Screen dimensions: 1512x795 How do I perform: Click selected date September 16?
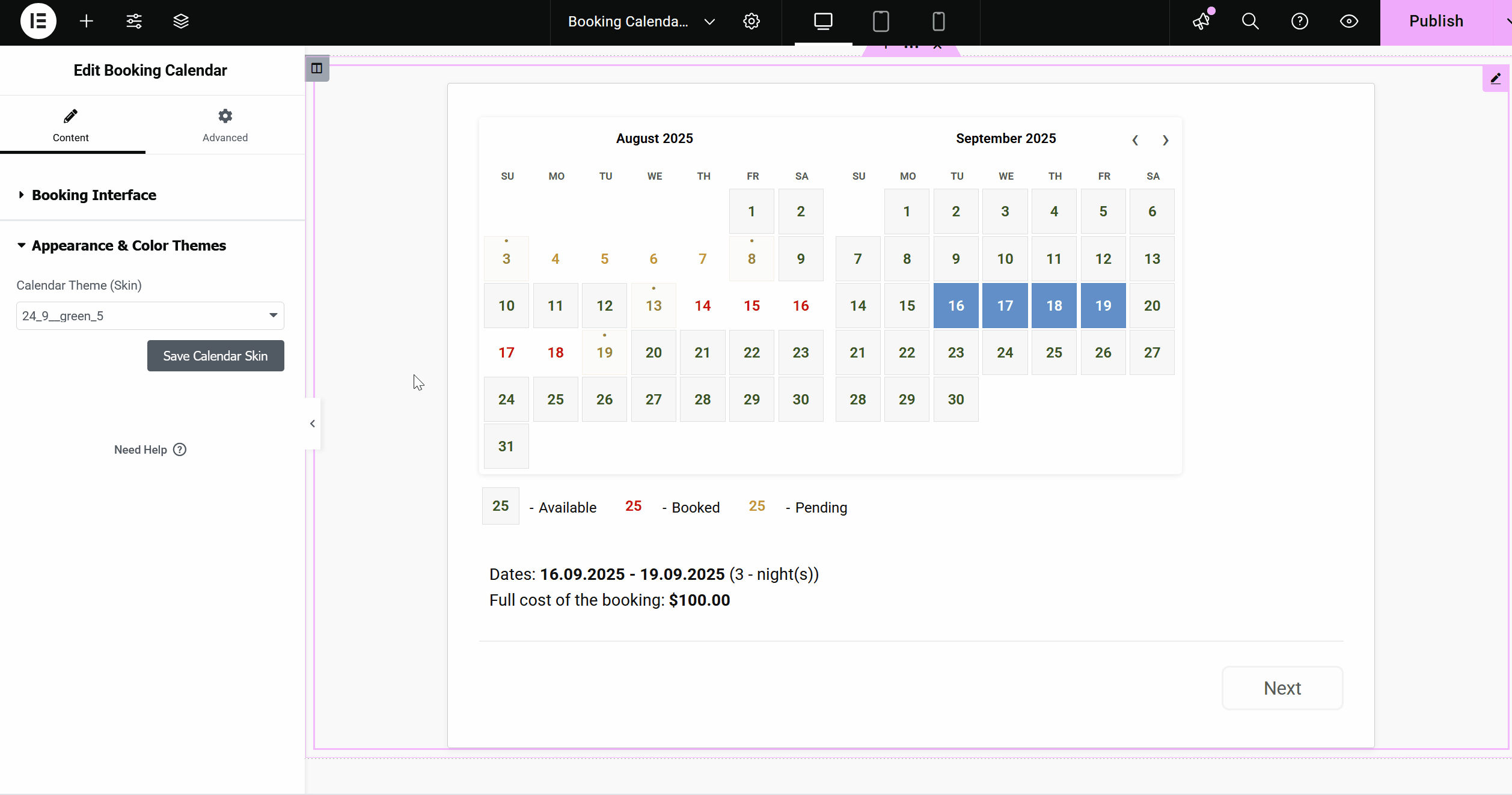coord(956,305)
